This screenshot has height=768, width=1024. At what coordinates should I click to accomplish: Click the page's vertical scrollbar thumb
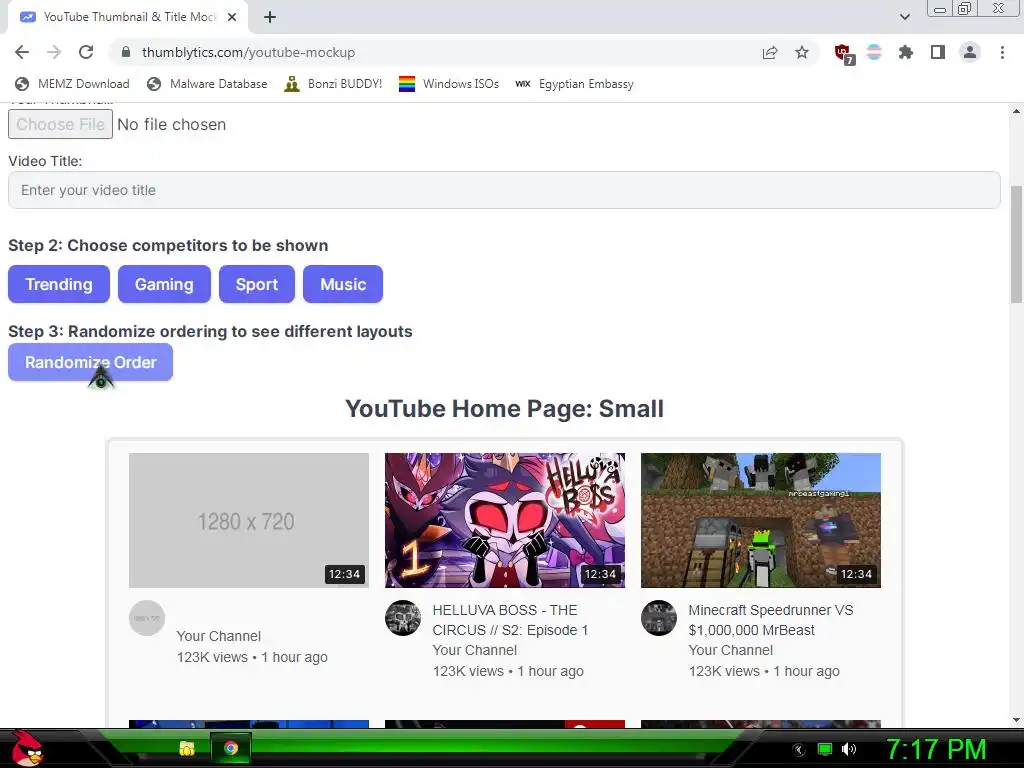pos(1016,243)
